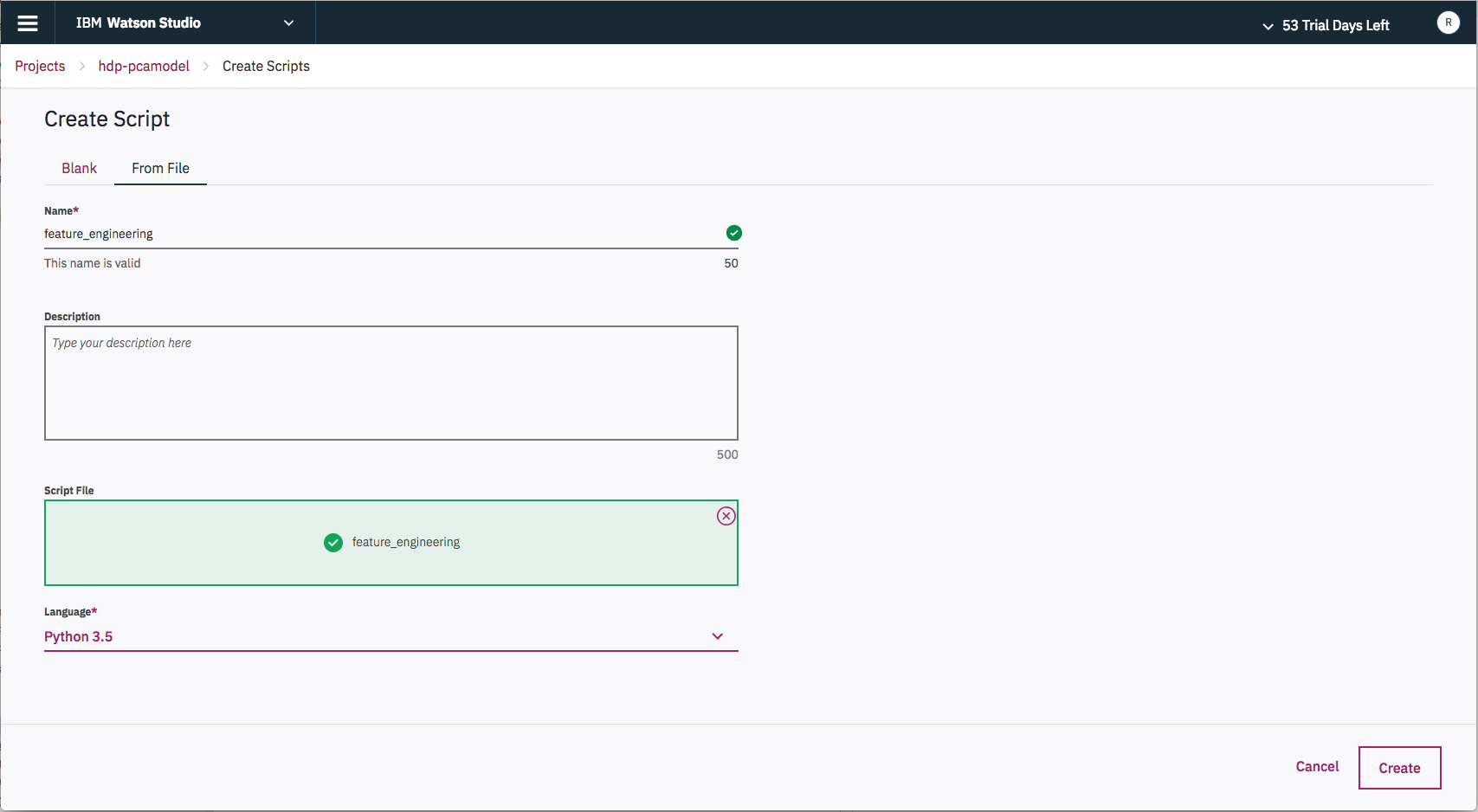Click the Script File upload drop zone
Screen dimensions: 1478x812
pos(390,543)
